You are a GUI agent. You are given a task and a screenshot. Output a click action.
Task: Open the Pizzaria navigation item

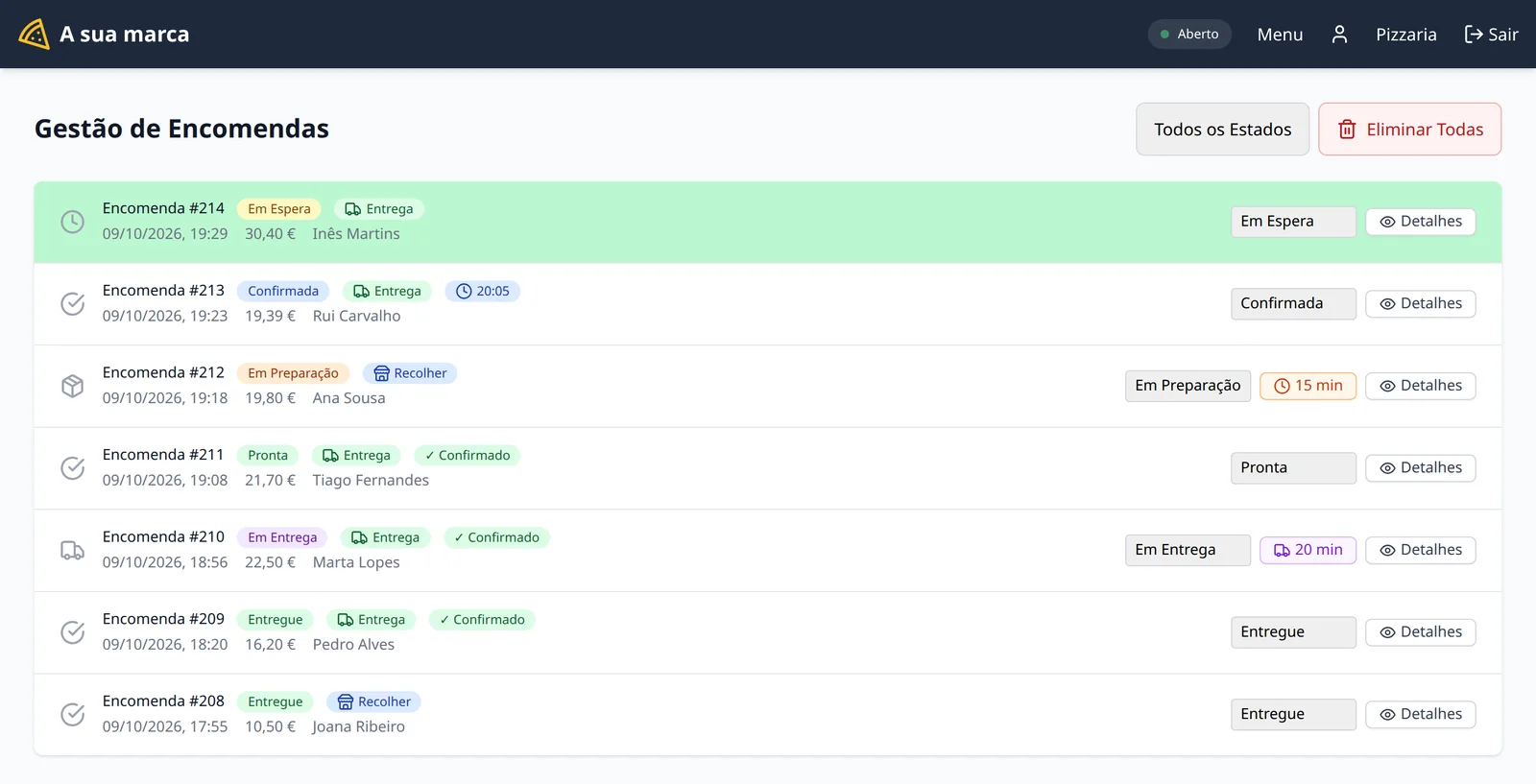1405,35
